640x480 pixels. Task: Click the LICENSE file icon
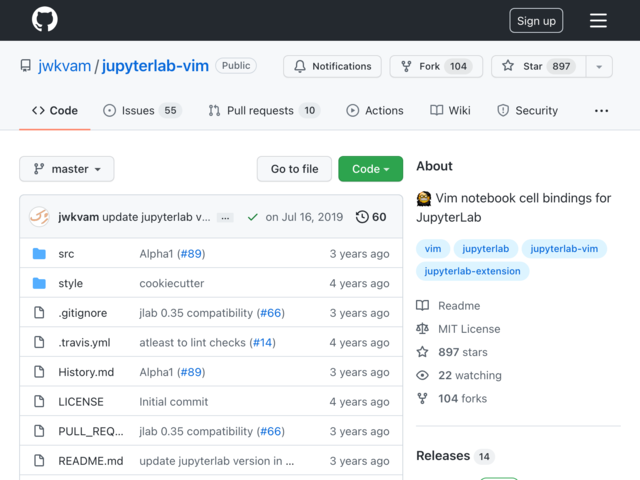[x=39, y=402]
